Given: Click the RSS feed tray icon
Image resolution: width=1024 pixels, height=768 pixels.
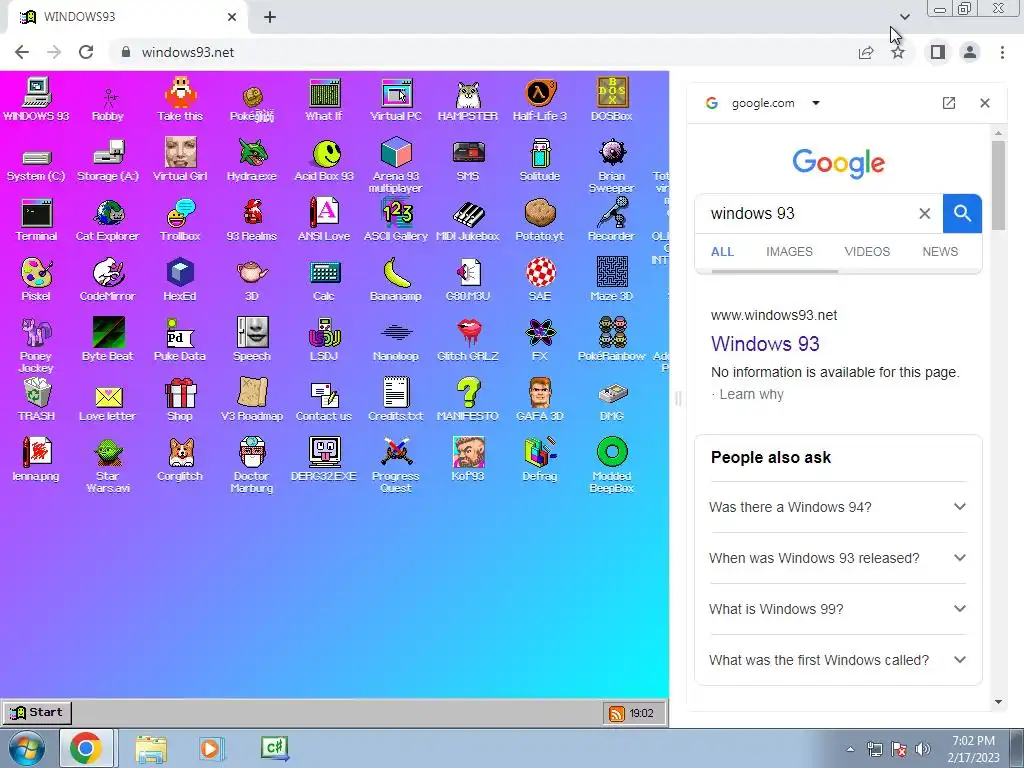Looking at the screenshot, I should [616, 713].
